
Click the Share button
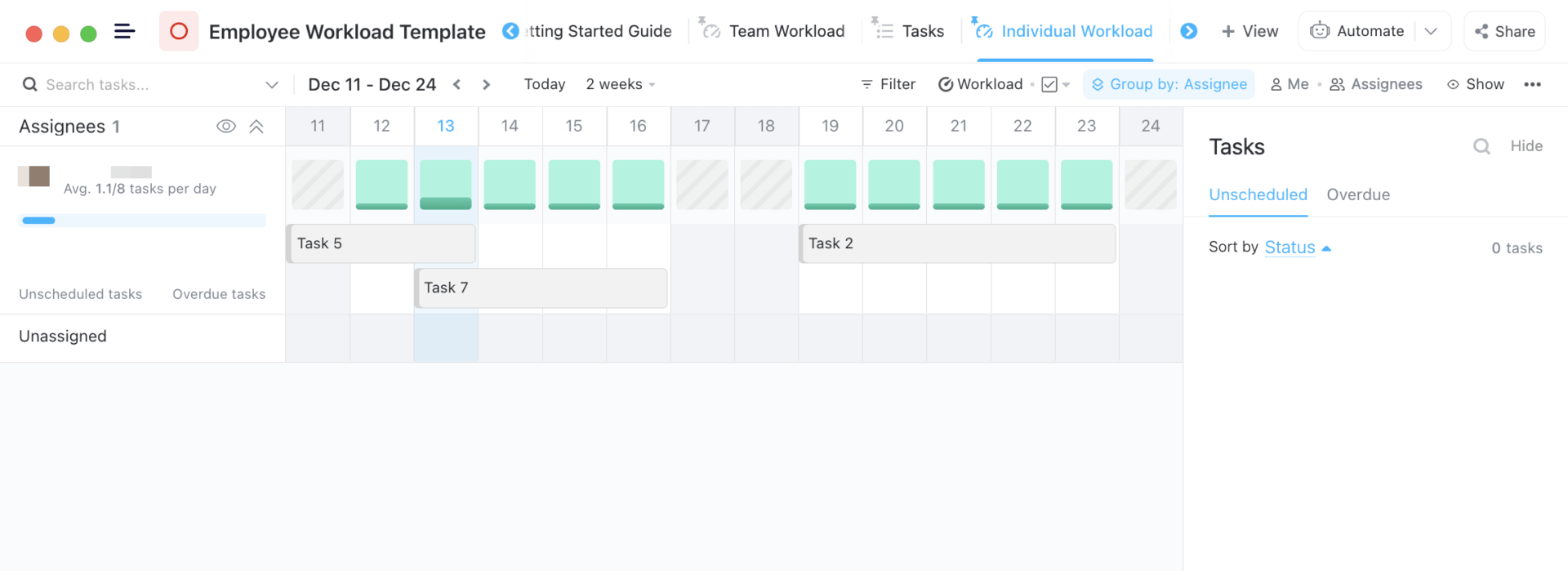click(1504, 31)
